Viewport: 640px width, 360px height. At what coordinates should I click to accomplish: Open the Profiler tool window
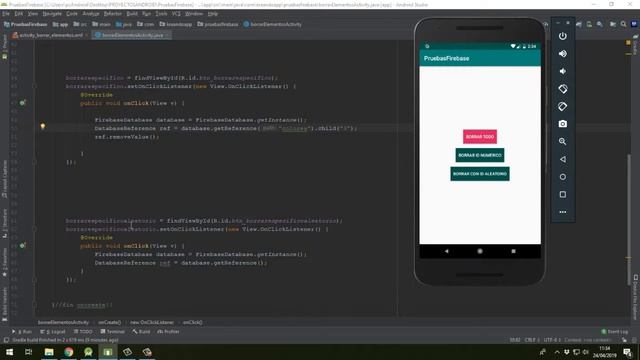pyautogui.click(x=169, y=331)
